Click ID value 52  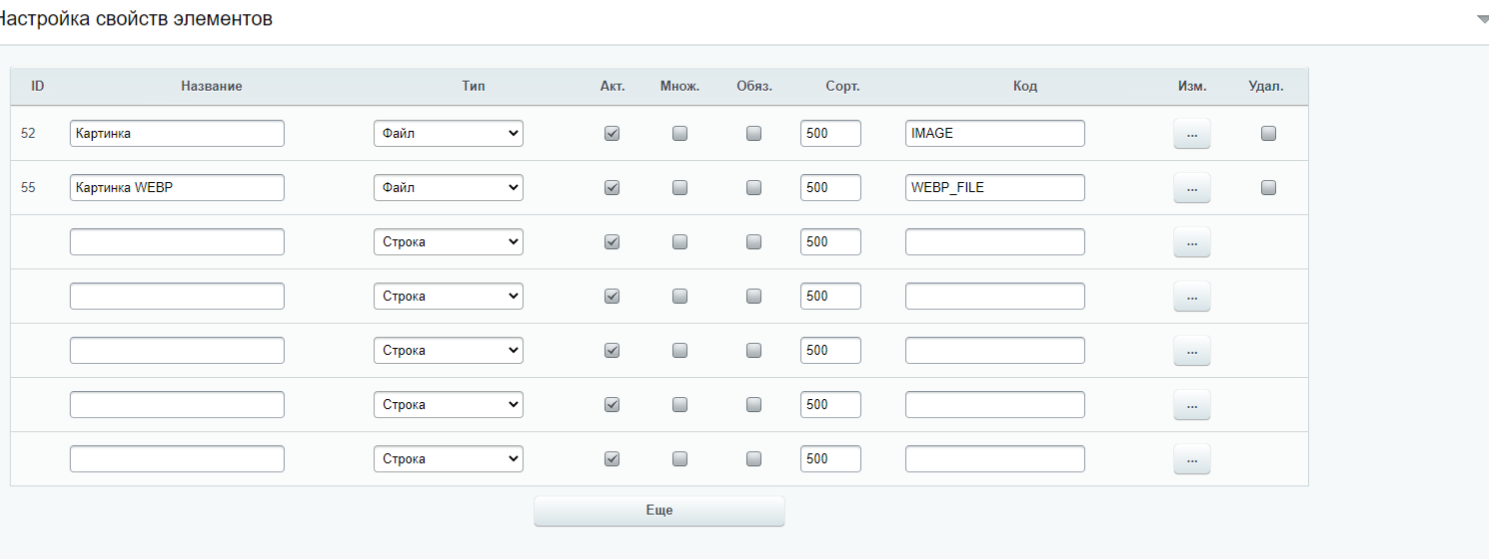click(x=28, y=133)
